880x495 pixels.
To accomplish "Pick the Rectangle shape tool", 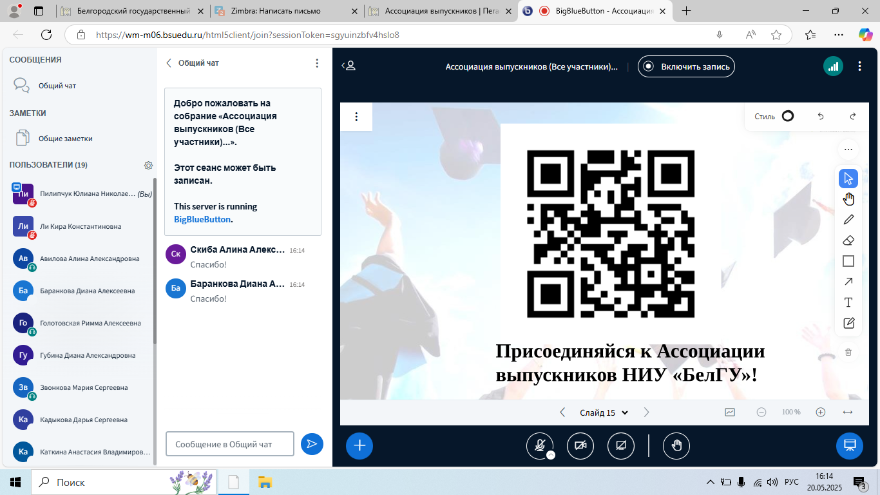I will pyautogui.click(x=848, y=261).
